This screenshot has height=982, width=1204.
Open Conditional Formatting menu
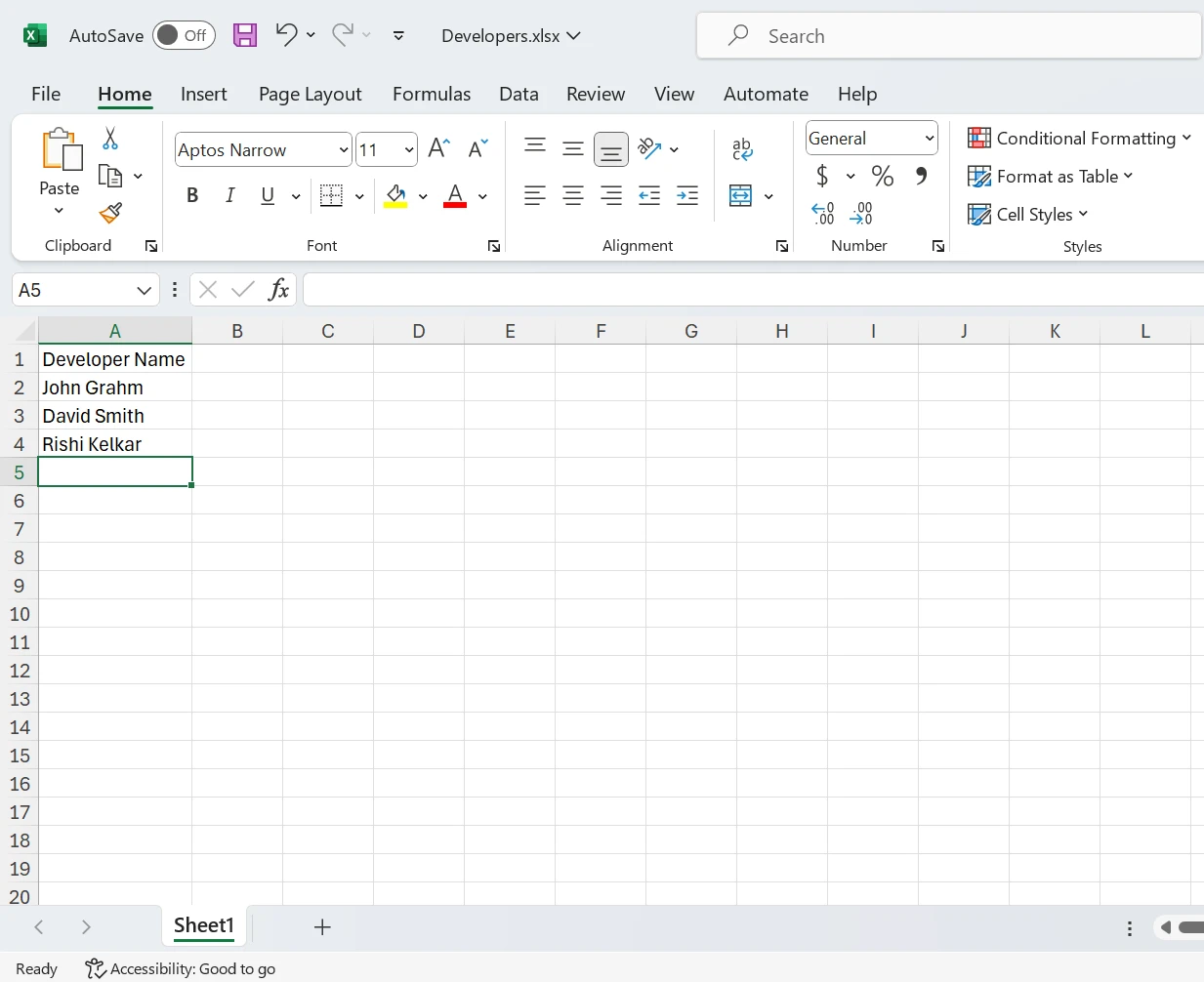tap(1079, 139)
